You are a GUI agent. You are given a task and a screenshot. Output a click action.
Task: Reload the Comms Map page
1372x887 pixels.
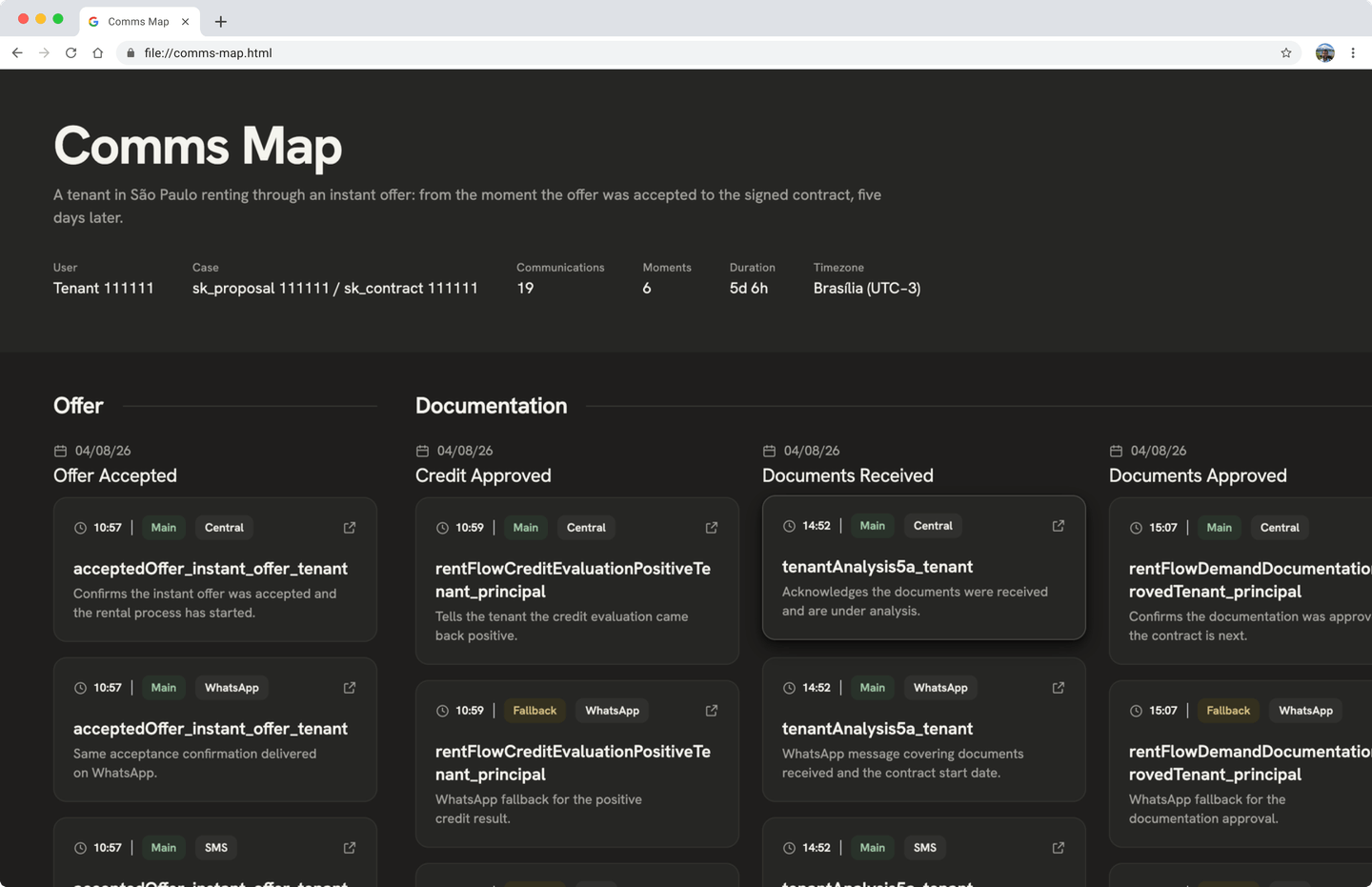71,53
